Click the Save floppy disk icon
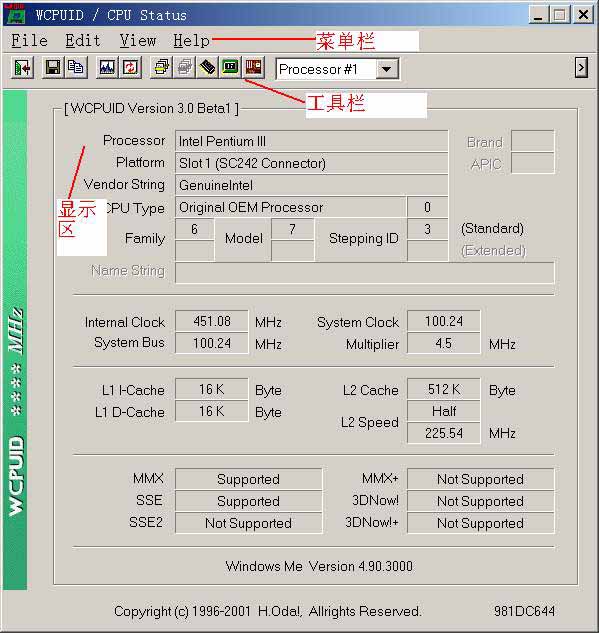This screenshot has height=633, width=599. pos(53,67)
